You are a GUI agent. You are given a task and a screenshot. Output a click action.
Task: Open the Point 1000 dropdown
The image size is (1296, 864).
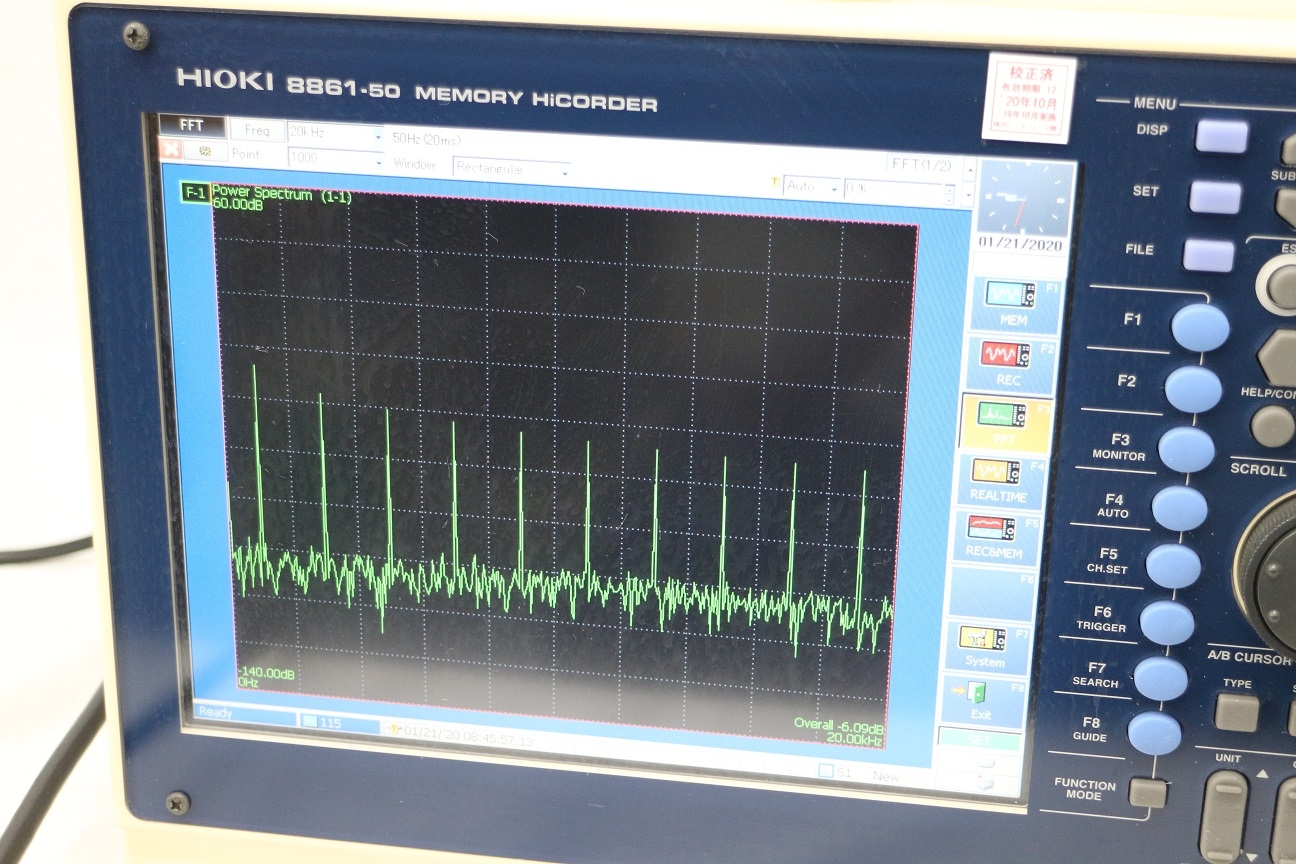tap(335, 158)
